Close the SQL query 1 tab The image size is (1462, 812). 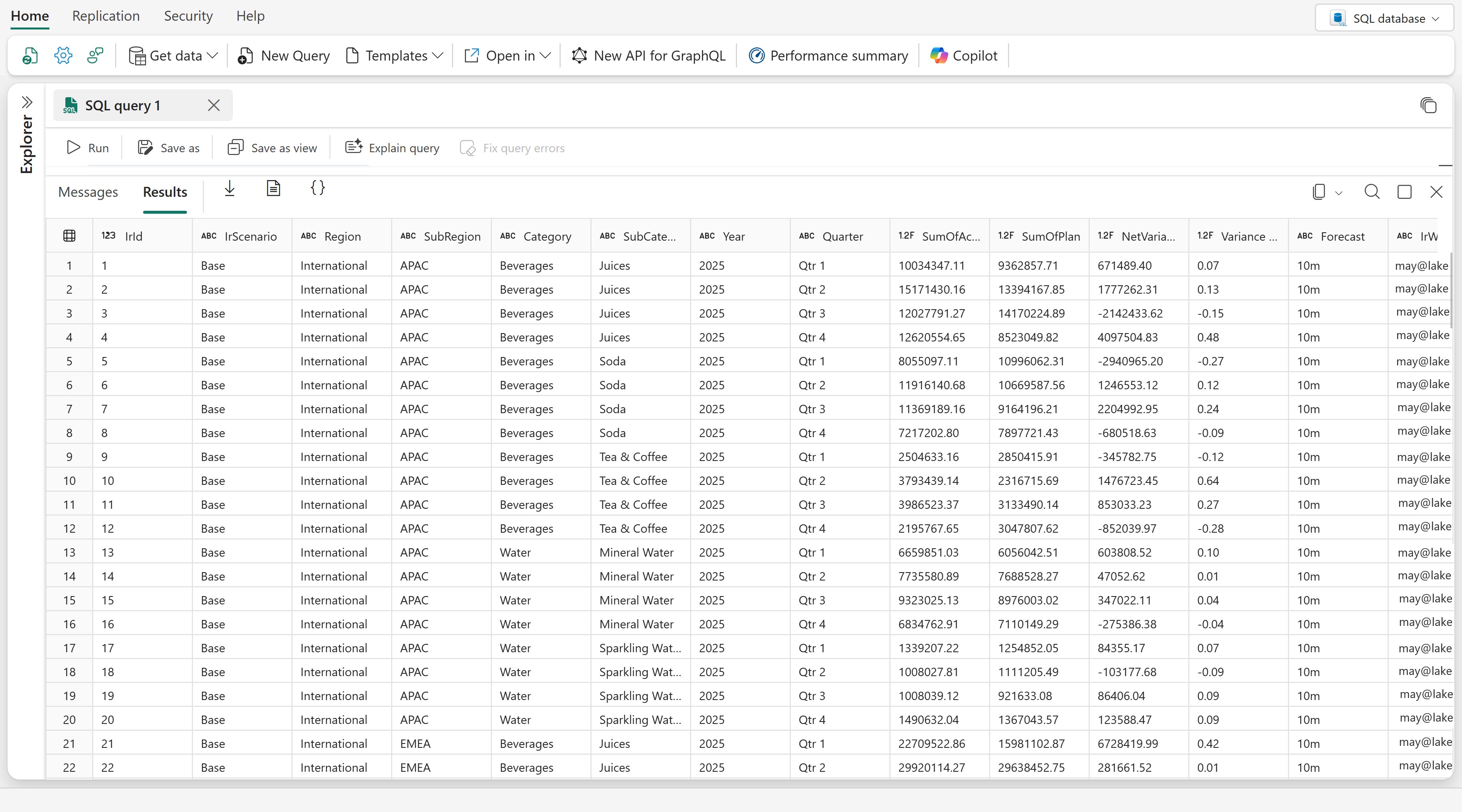coord(214,106)
